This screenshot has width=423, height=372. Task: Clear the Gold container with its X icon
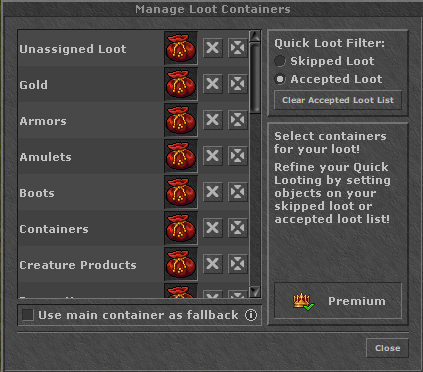[x=213, y=84]
